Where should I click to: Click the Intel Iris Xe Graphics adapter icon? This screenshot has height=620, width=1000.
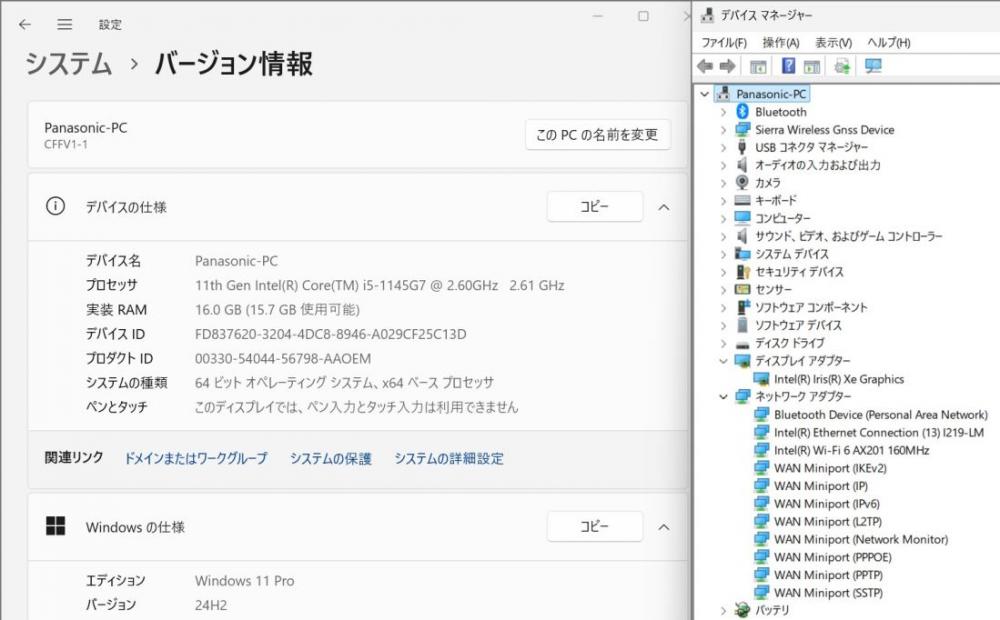tap(761, 379)
